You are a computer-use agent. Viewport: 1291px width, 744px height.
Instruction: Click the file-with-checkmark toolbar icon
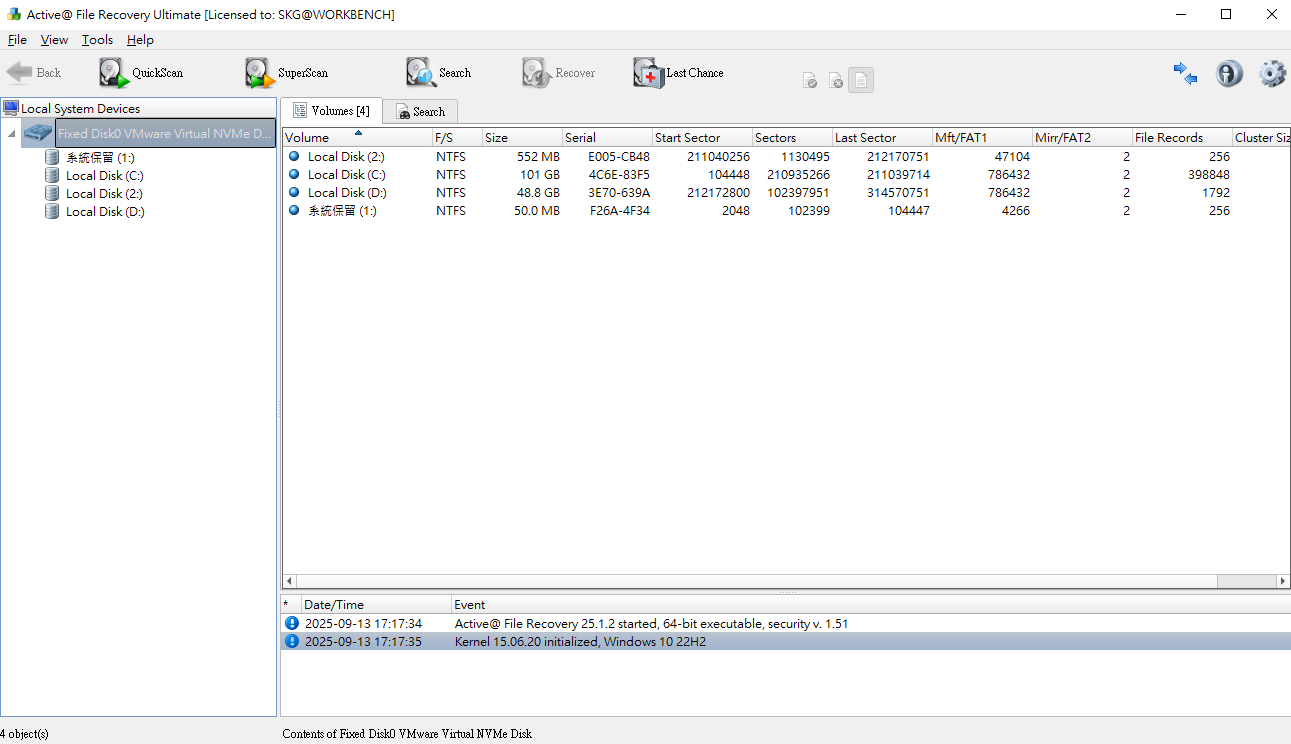click(810, 80)
